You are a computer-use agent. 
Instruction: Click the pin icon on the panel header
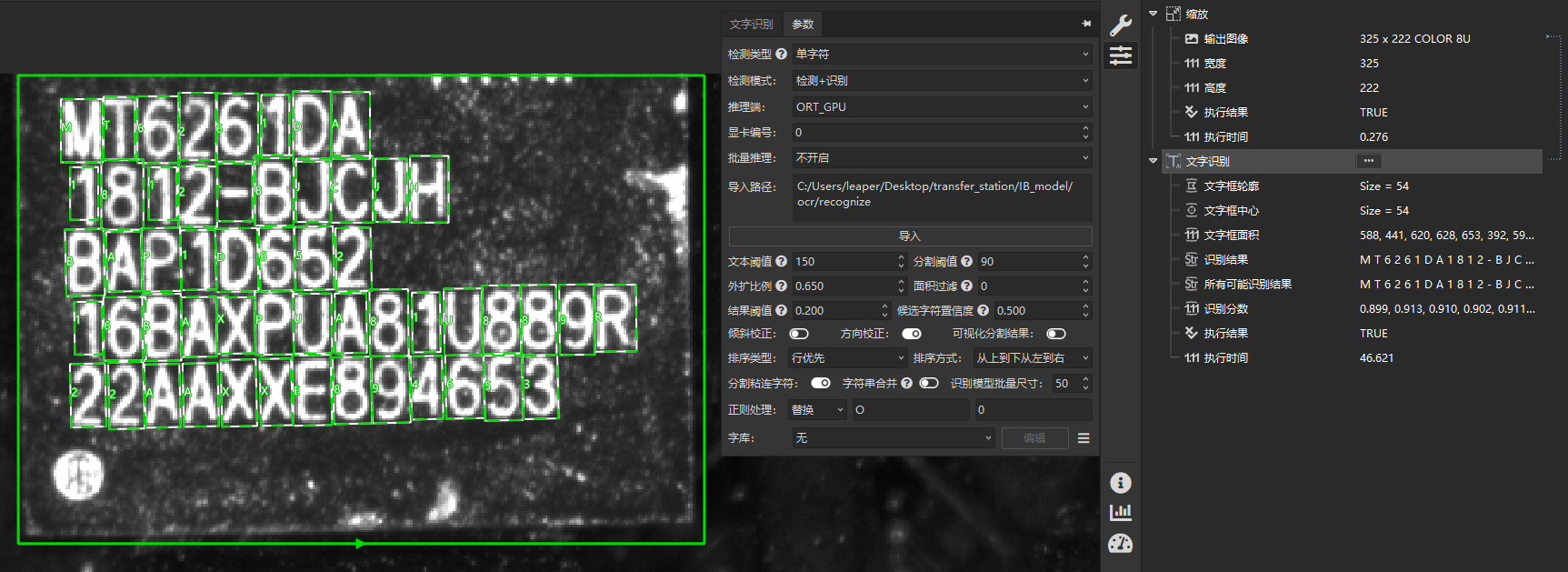1086,24
